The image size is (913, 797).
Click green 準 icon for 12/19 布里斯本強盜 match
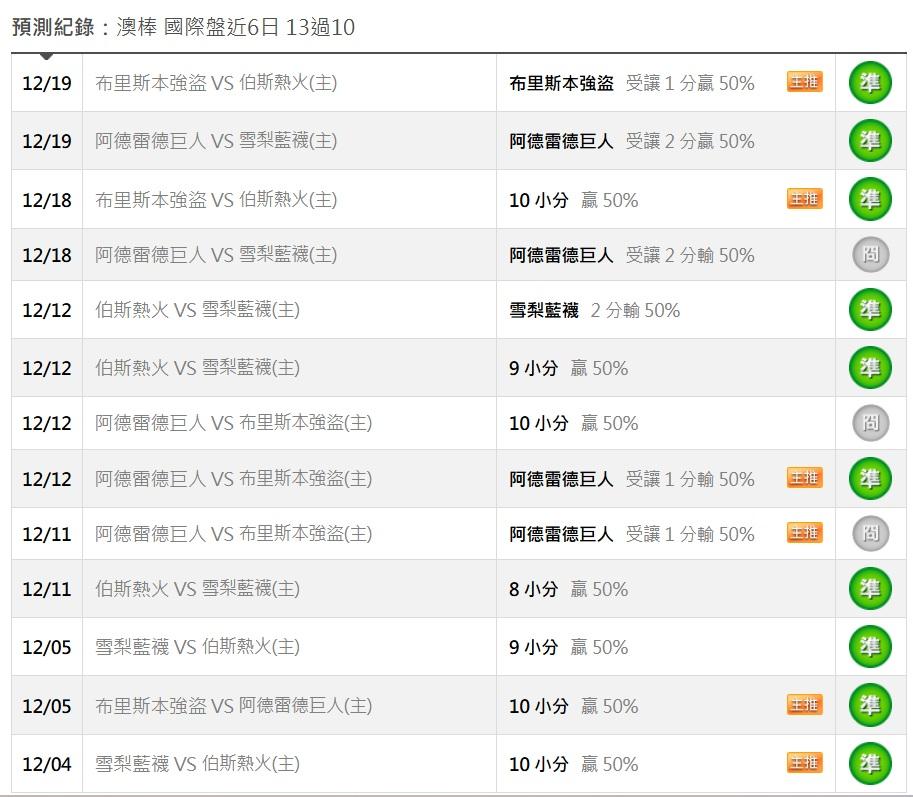870,83
